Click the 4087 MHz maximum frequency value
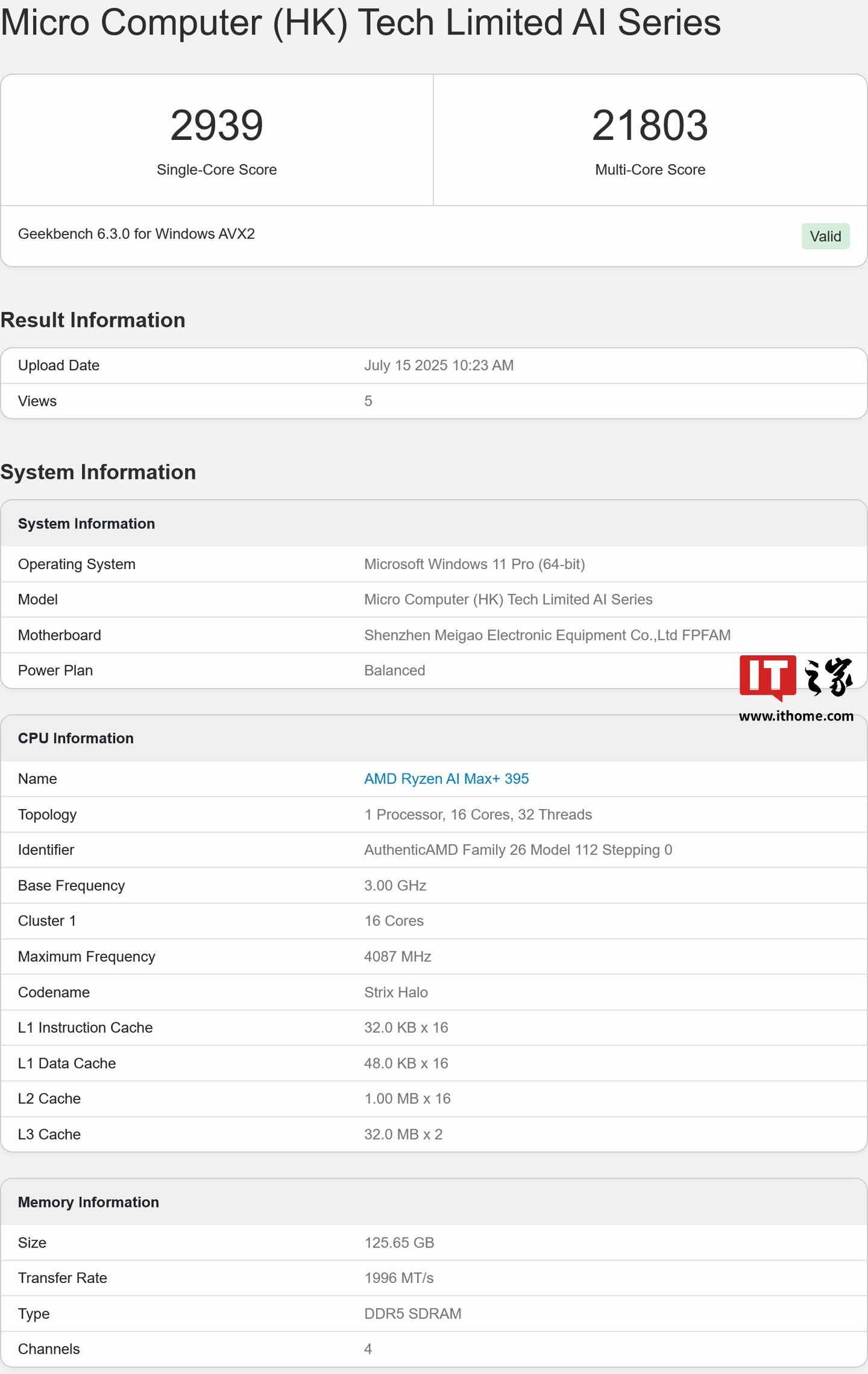Image resolution: width=868 pixels, height=1374 pixels. [397, 957]
